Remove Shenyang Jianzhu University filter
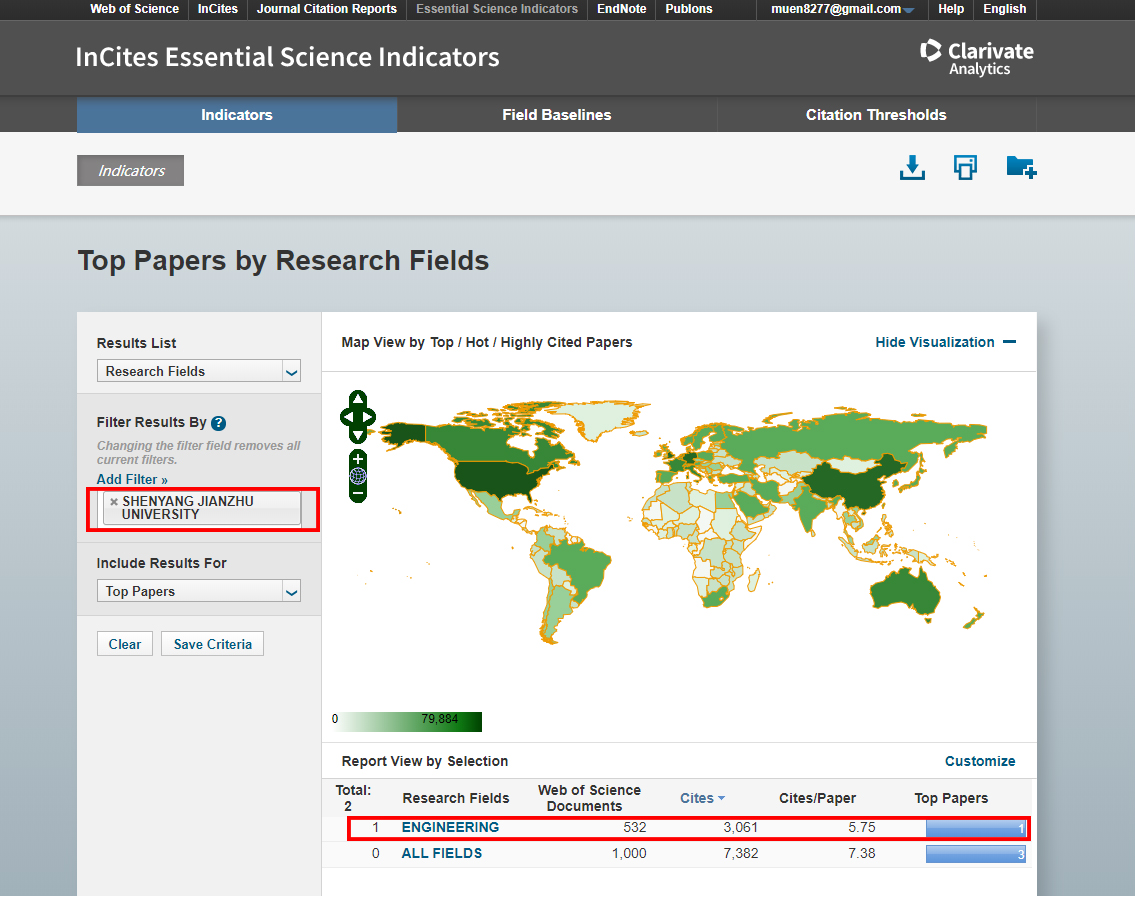The height and width of the screenshot is (897, 1136). 113,502
